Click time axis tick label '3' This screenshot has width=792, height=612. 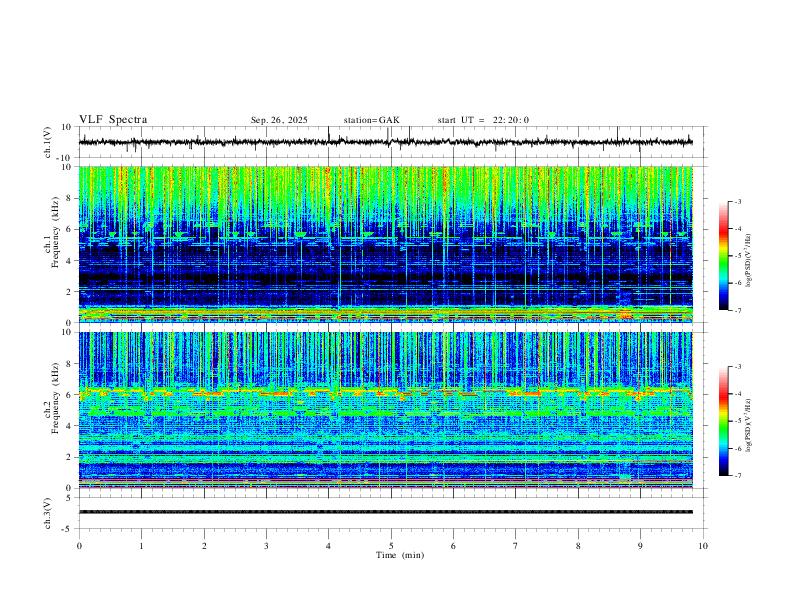[266, 546]
